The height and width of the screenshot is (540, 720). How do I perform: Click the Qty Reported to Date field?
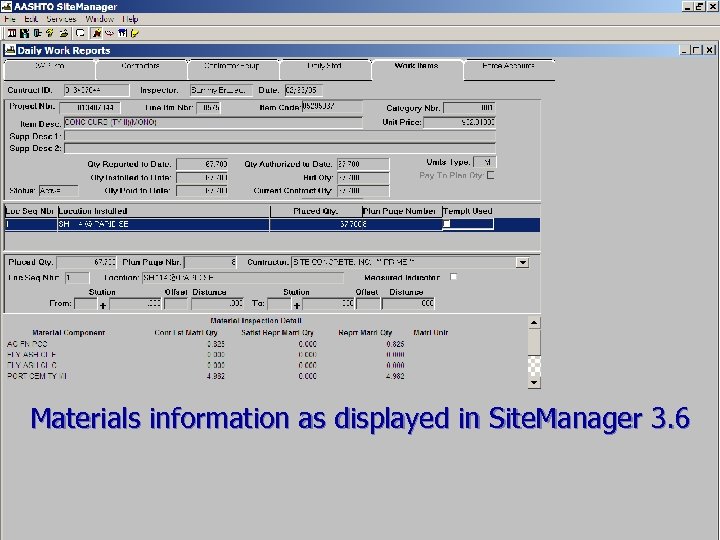(202, 164)
